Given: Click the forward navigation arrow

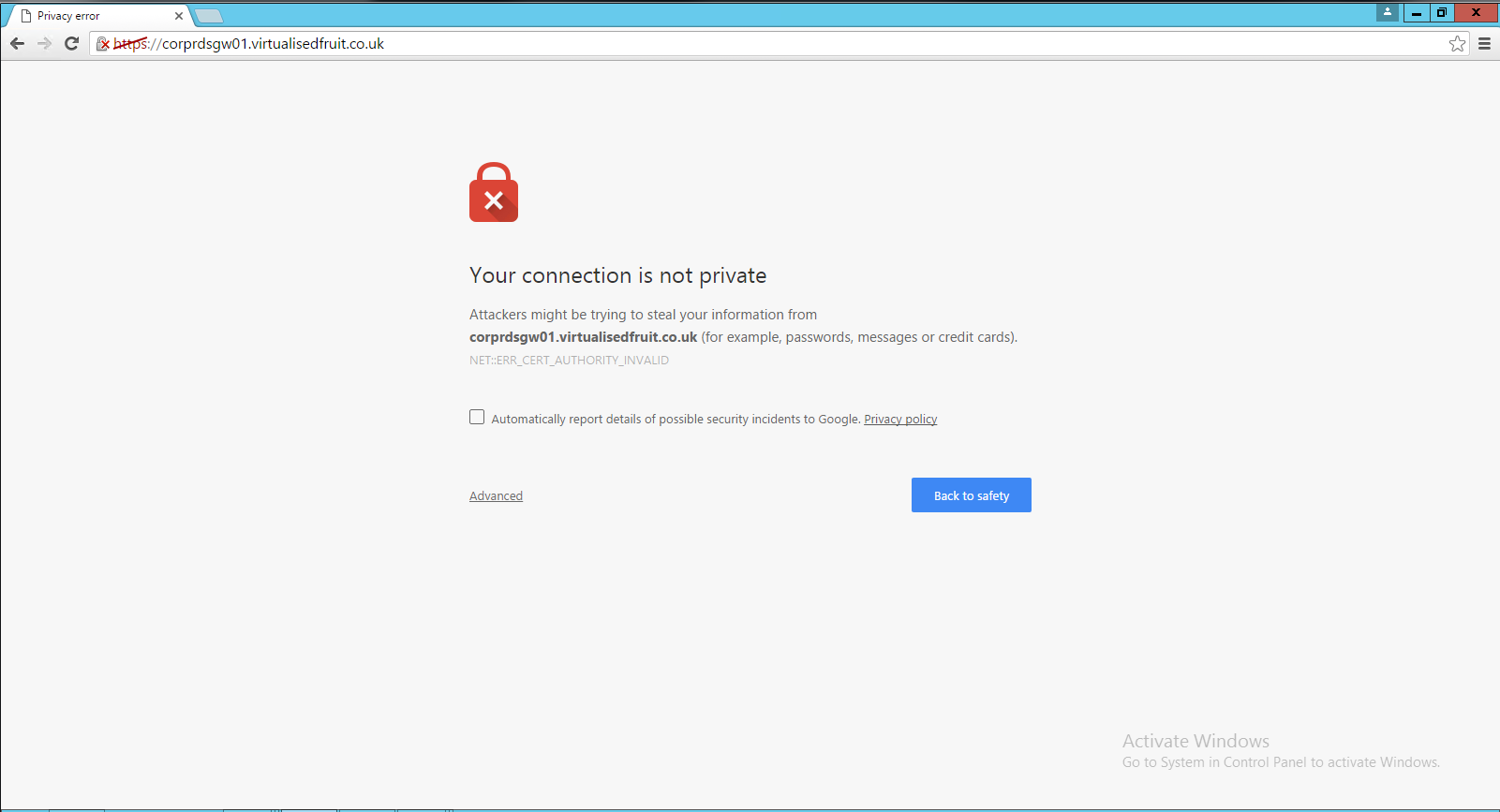Looking at the screenshot, I should click(44, 44).
